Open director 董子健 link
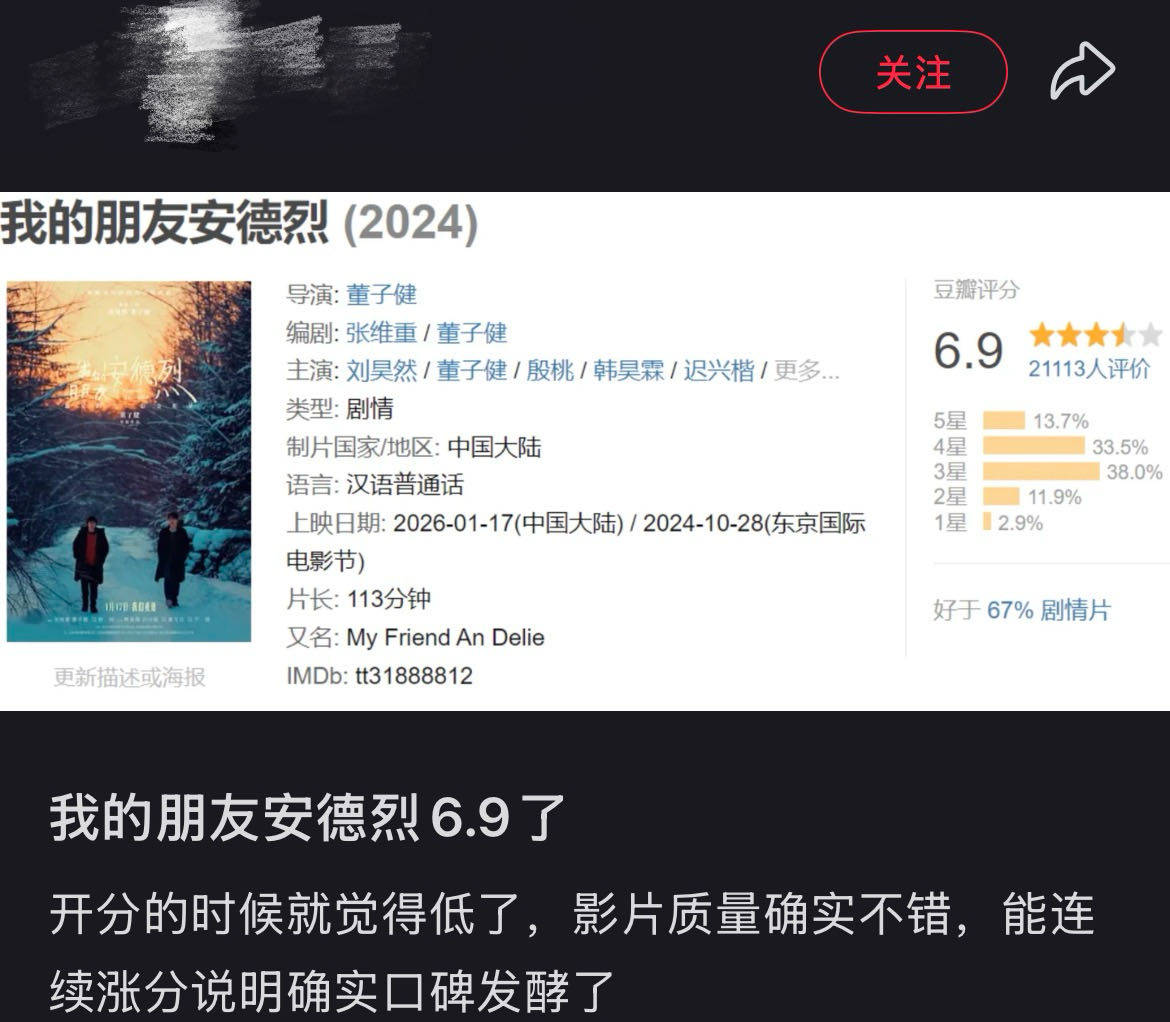 pyautogui.click(x=381, y=294)
